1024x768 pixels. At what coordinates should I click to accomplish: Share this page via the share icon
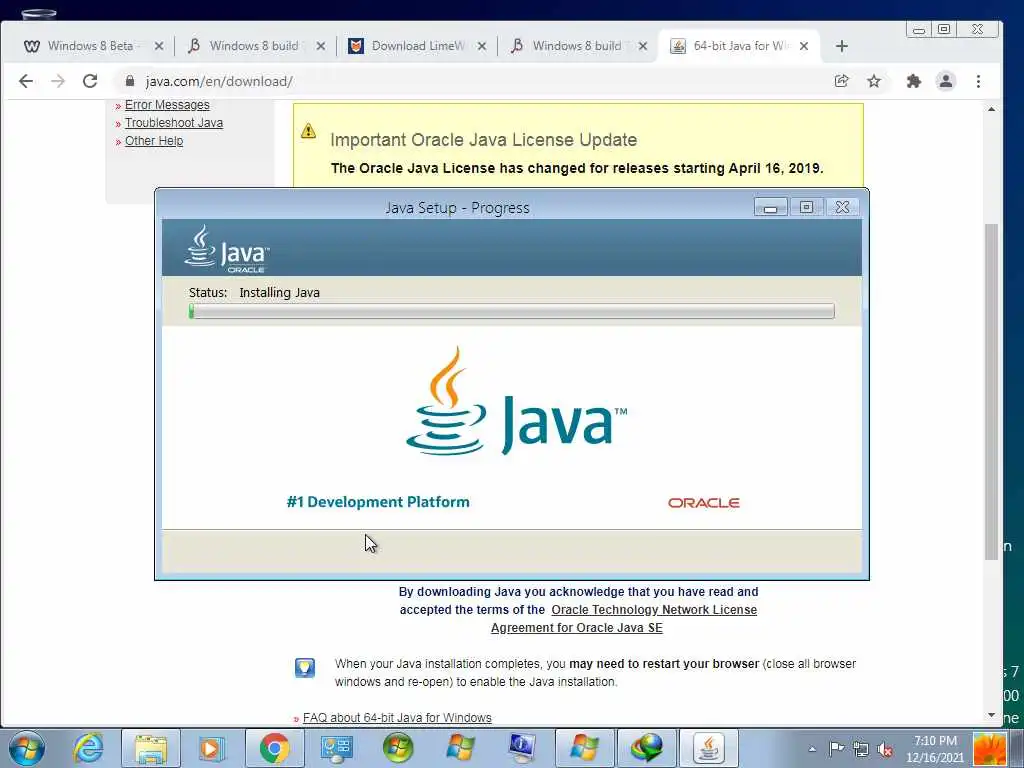click(x=842, y=81)
